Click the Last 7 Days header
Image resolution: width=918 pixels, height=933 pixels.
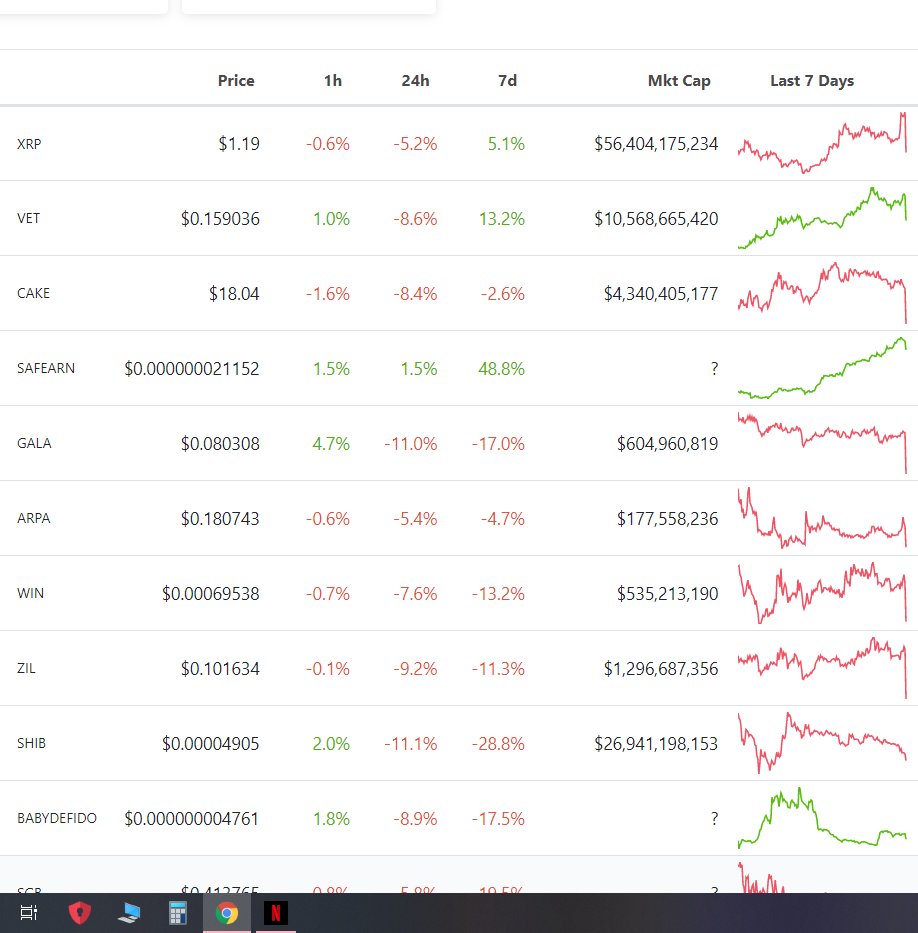pyautogui.click(x=812, y=80)
